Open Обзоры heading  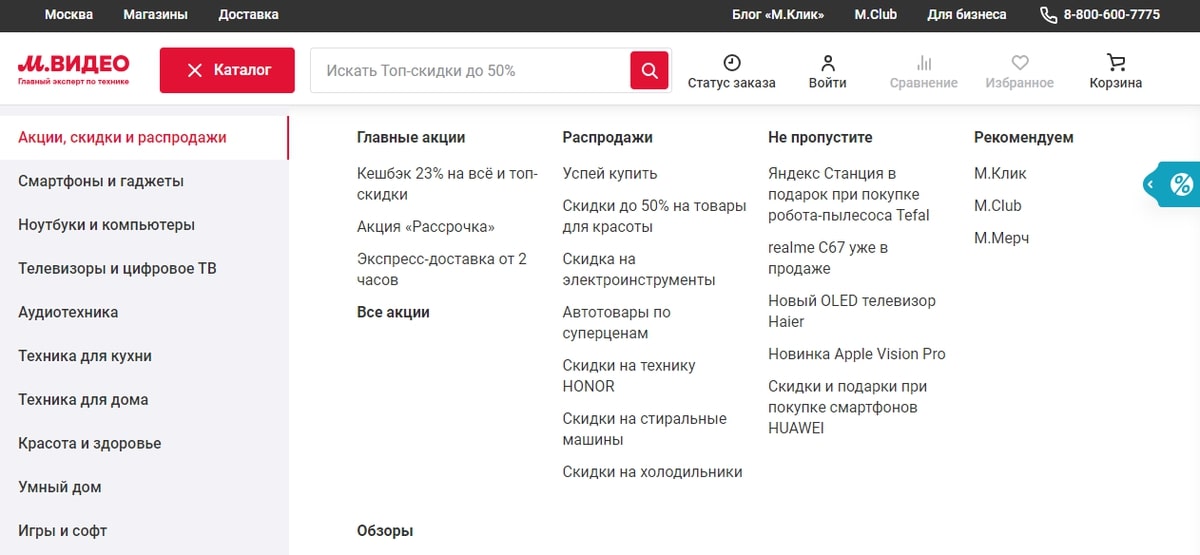click(385, 531)
